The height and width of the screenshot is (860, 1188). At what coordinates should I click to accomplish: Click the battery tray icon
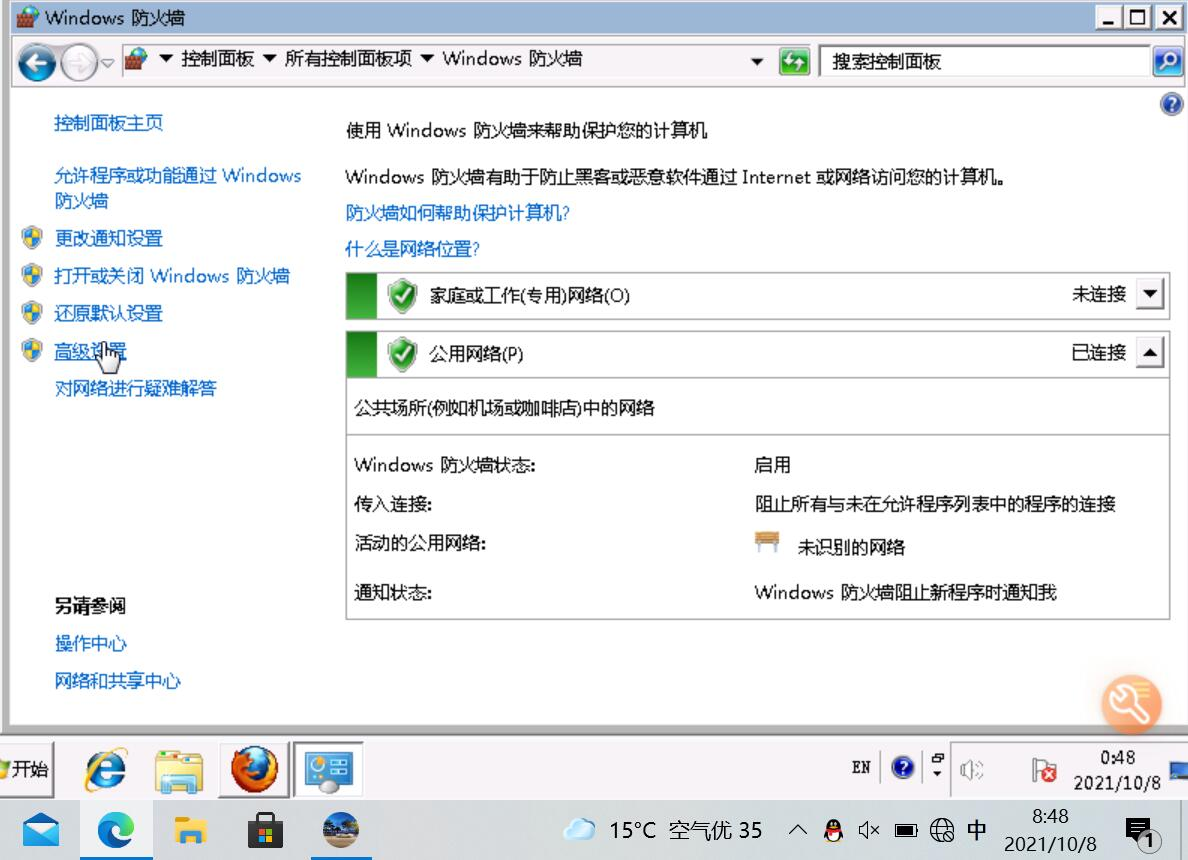905,830
